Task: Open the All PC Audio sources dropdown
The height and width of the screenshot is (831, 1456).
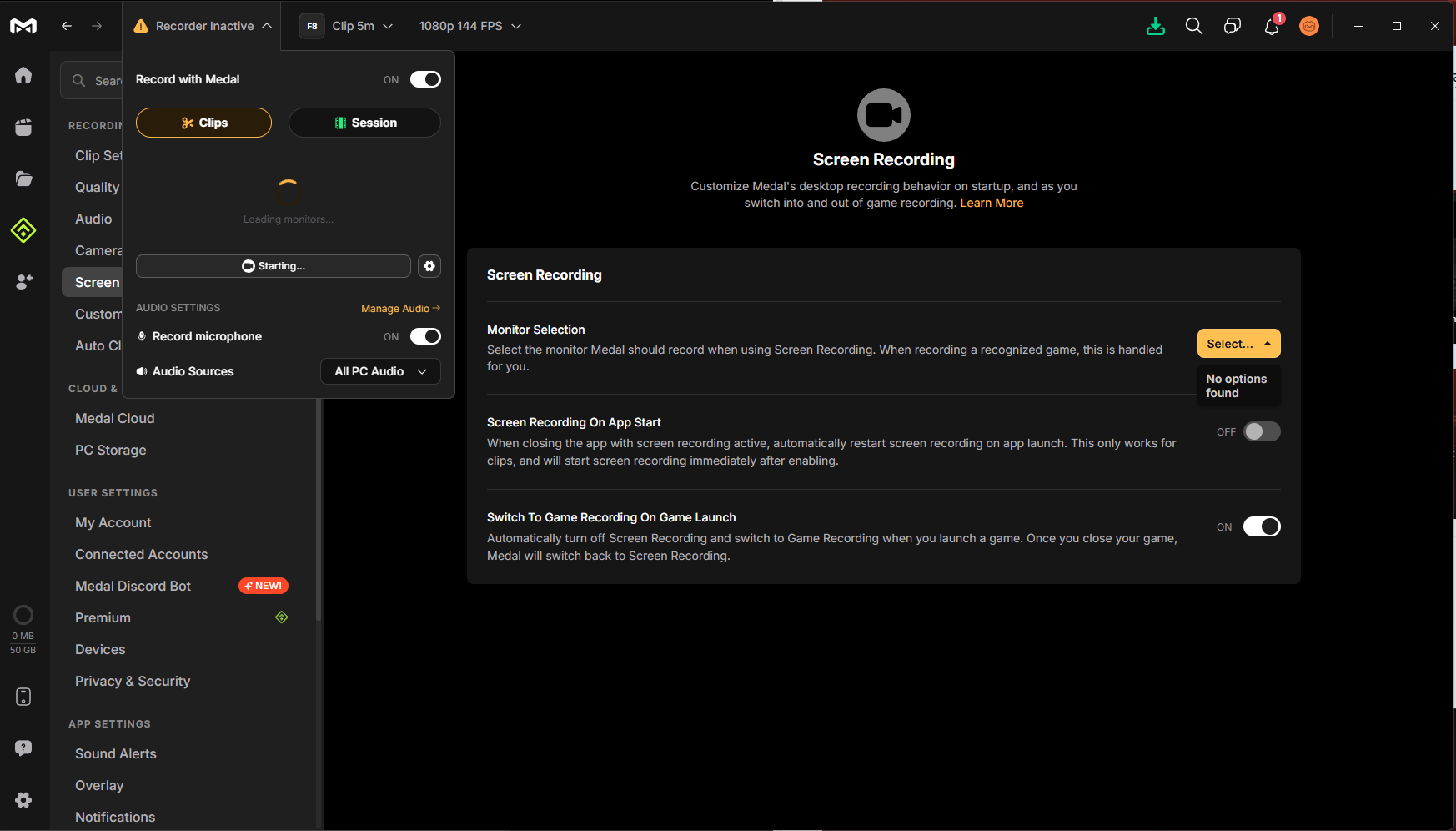Action: click(381, 371)
